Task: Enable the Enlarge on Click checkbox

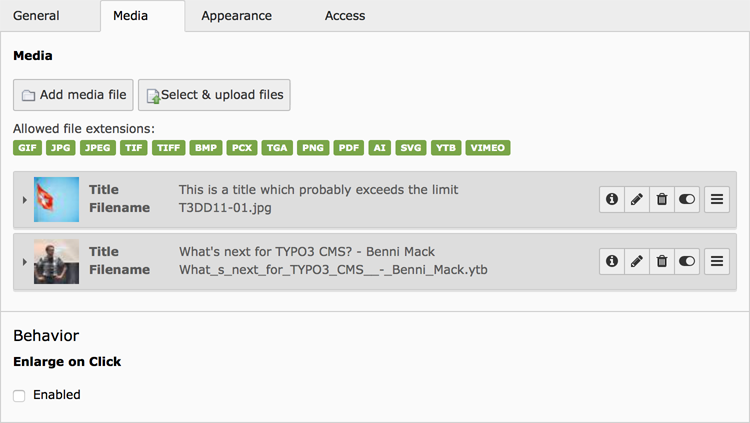Action: tap(19, 396)
